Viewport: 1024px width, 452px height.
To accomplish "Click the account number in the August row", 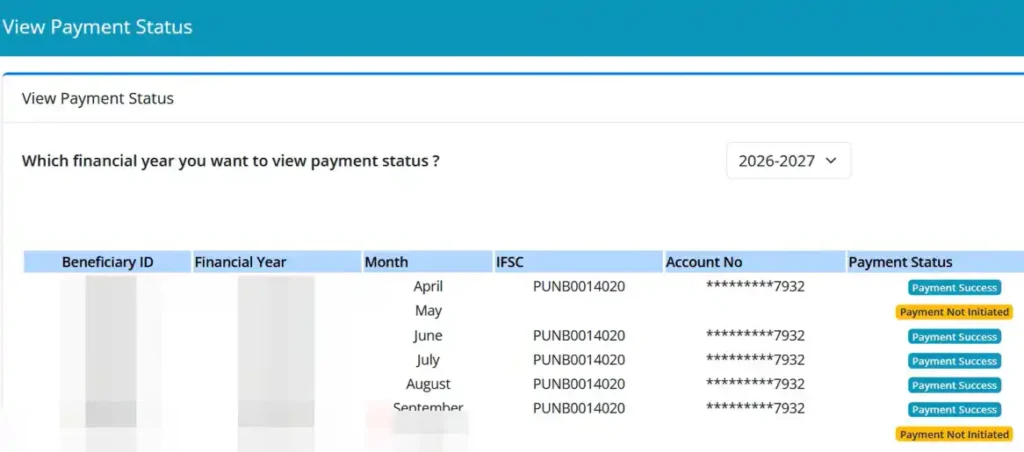I will 755,384.
